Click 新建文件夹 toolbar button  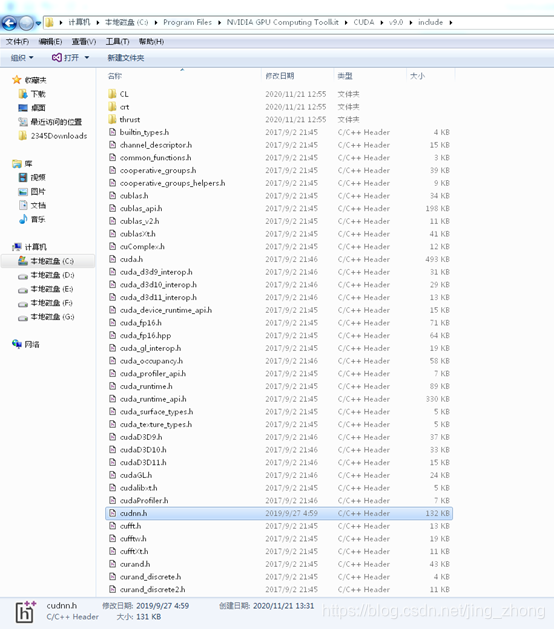pyautogui.click(x=126, y=58)
